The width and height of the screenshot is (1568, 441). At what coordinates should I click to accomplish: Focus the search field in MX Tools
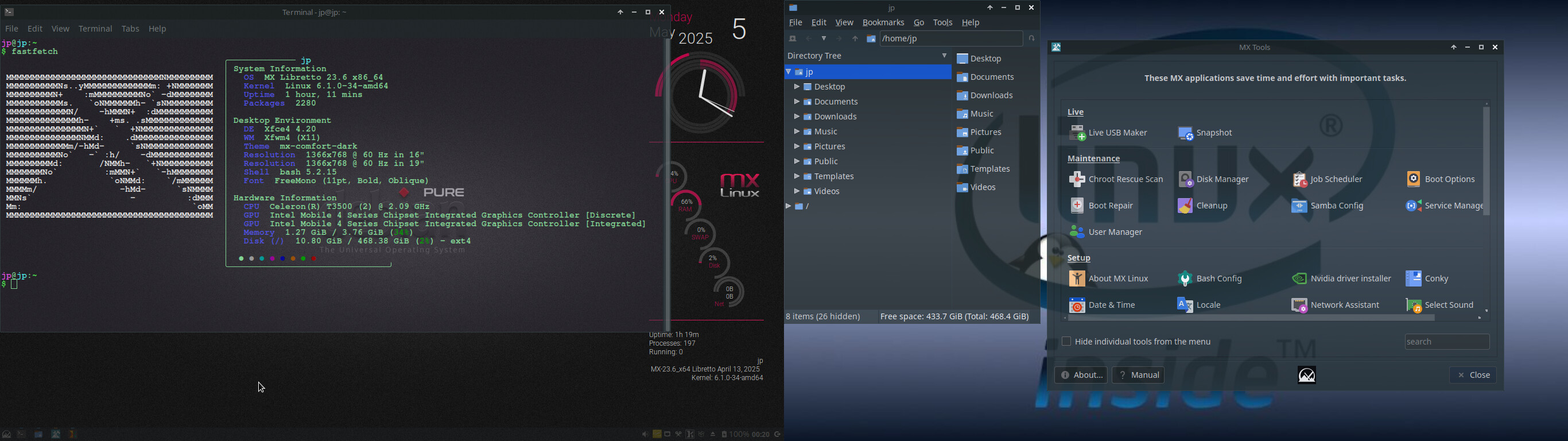(1447, 342)
